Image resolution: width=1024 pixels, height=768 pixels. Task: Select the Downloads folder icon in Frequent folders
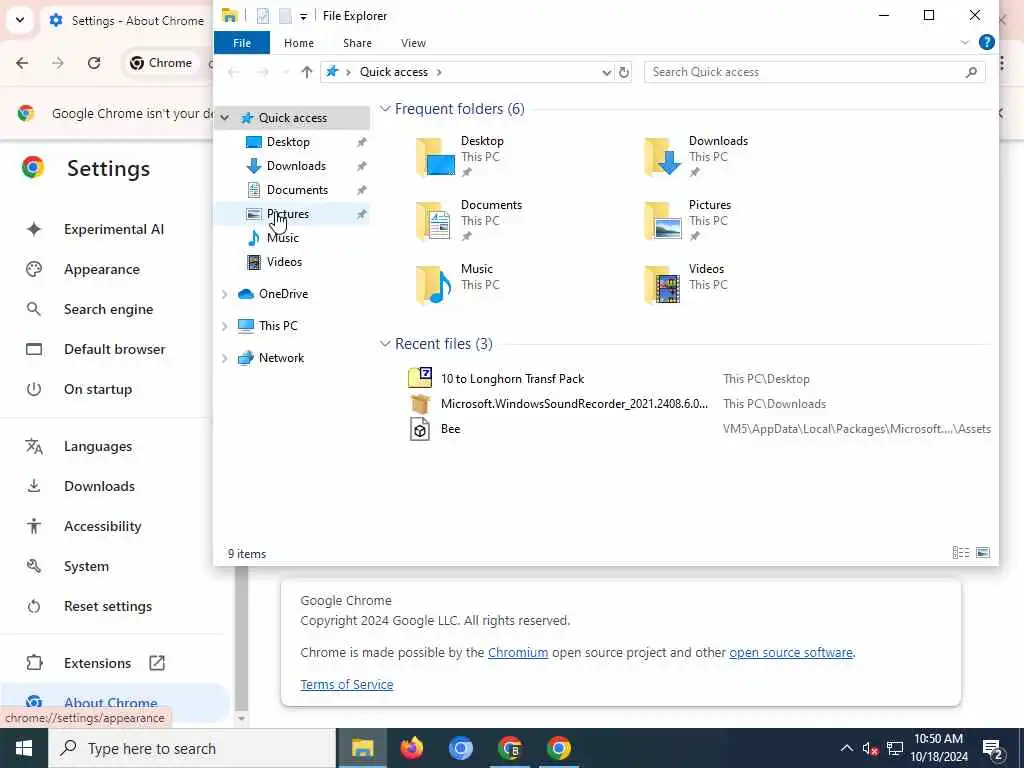coord(663,157)
